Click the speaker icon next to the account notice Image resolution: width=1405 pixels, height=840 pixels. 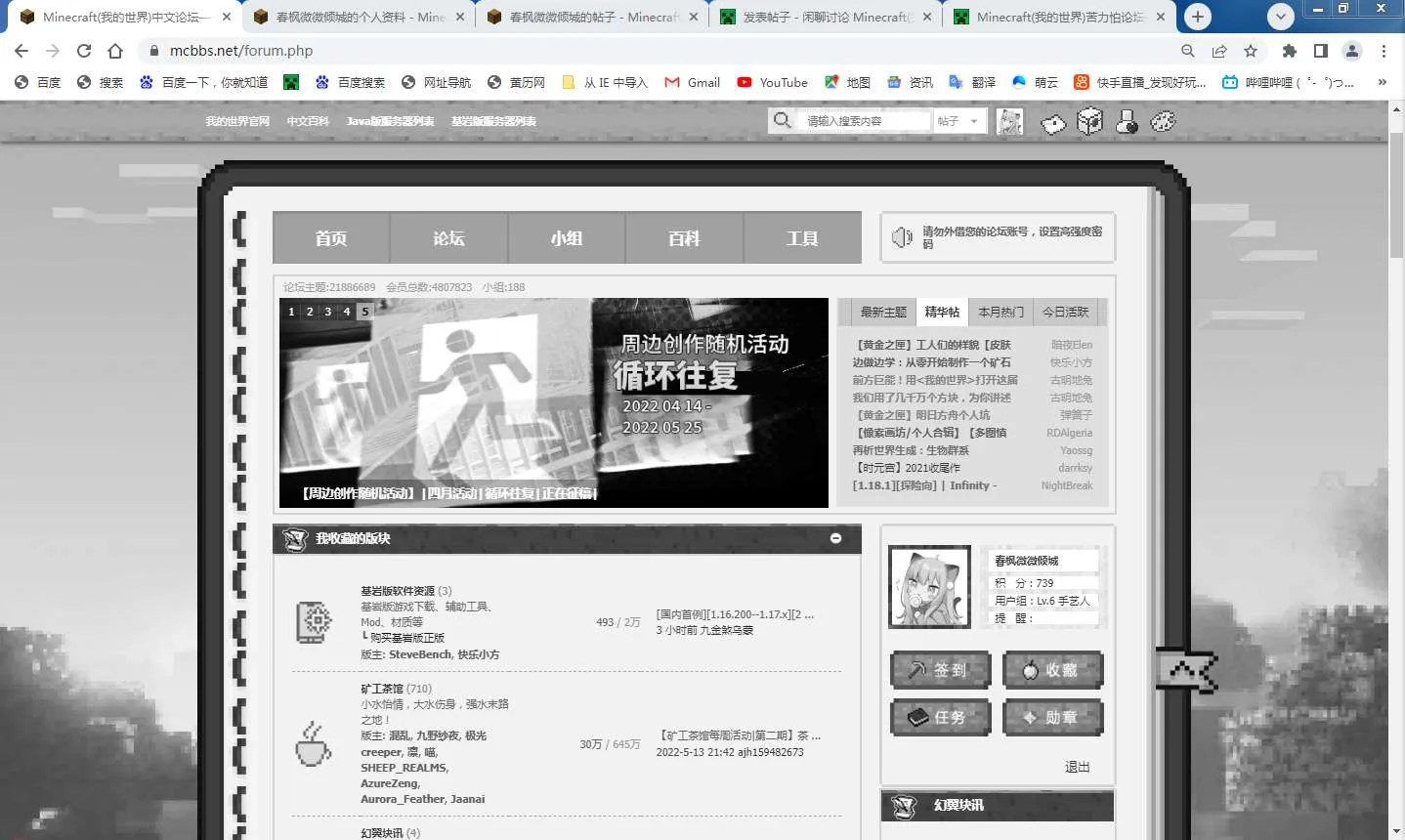[x=901, y=235]
